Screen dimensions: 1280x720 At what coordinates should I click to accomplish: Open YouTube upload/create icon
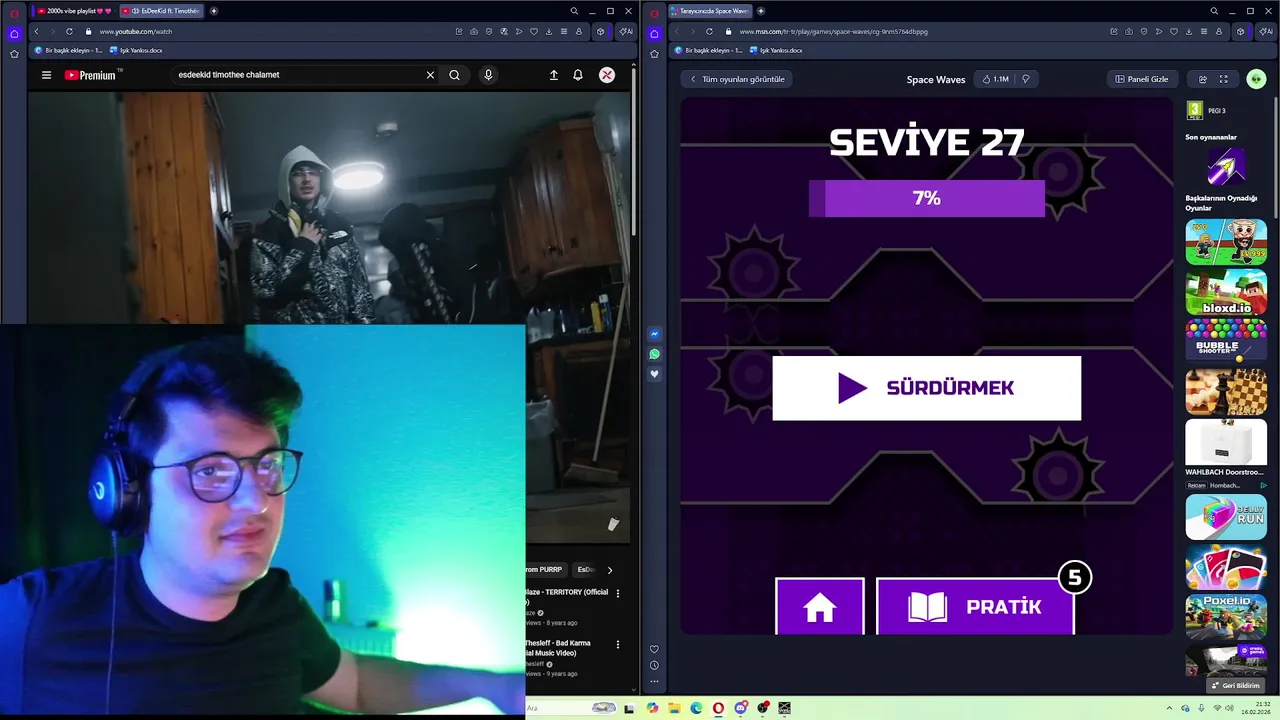click(x=553, y=75)
